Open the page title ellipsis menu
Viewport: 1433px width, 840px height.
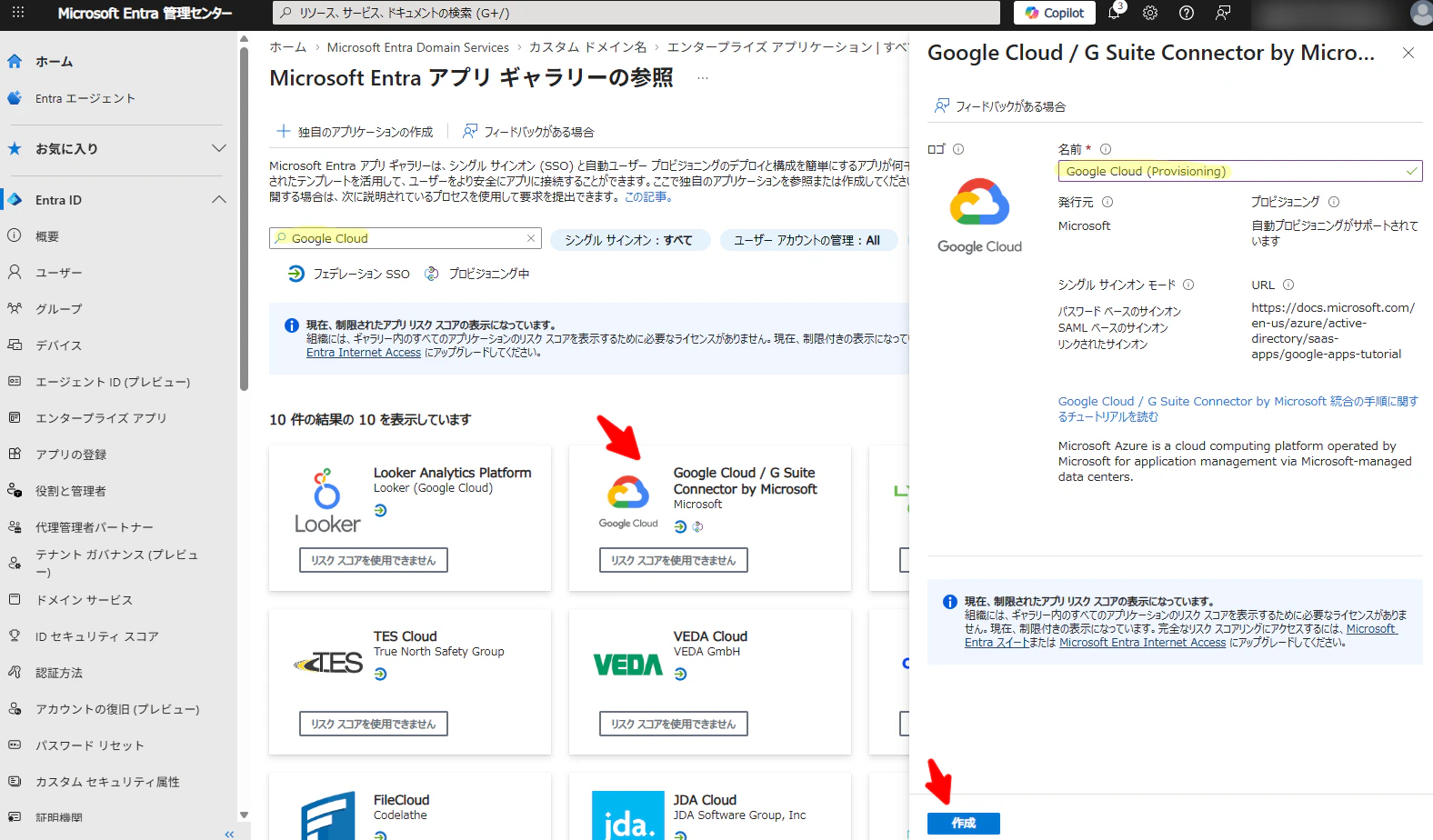point(702,78)
